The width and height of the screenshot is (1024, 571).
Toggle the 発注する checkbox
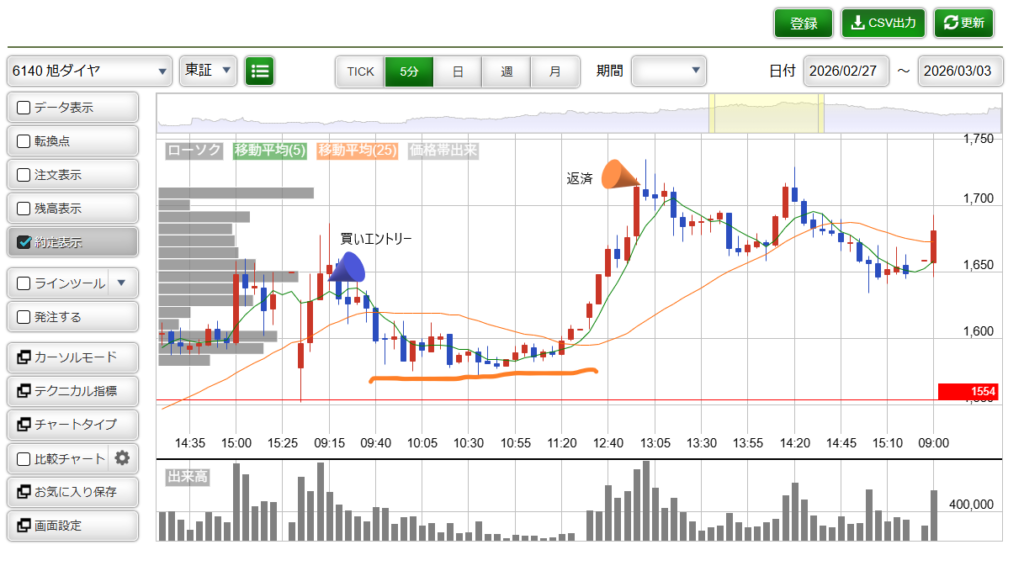pos(24,317)
